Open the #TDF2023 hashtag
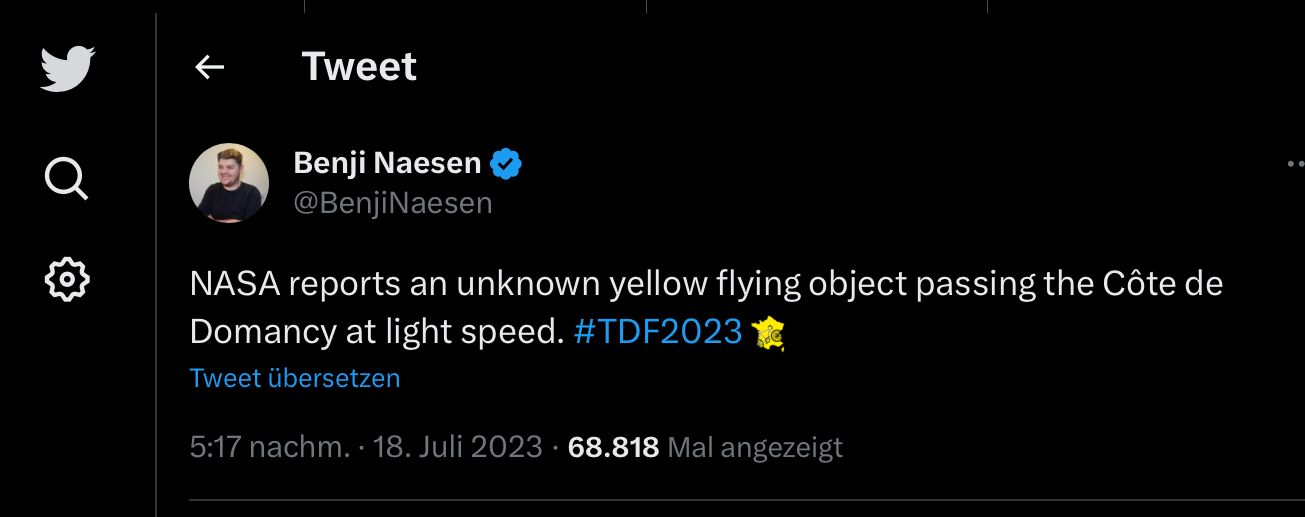The width and height of the screenshot is (1305, 517). pos(658,332)
